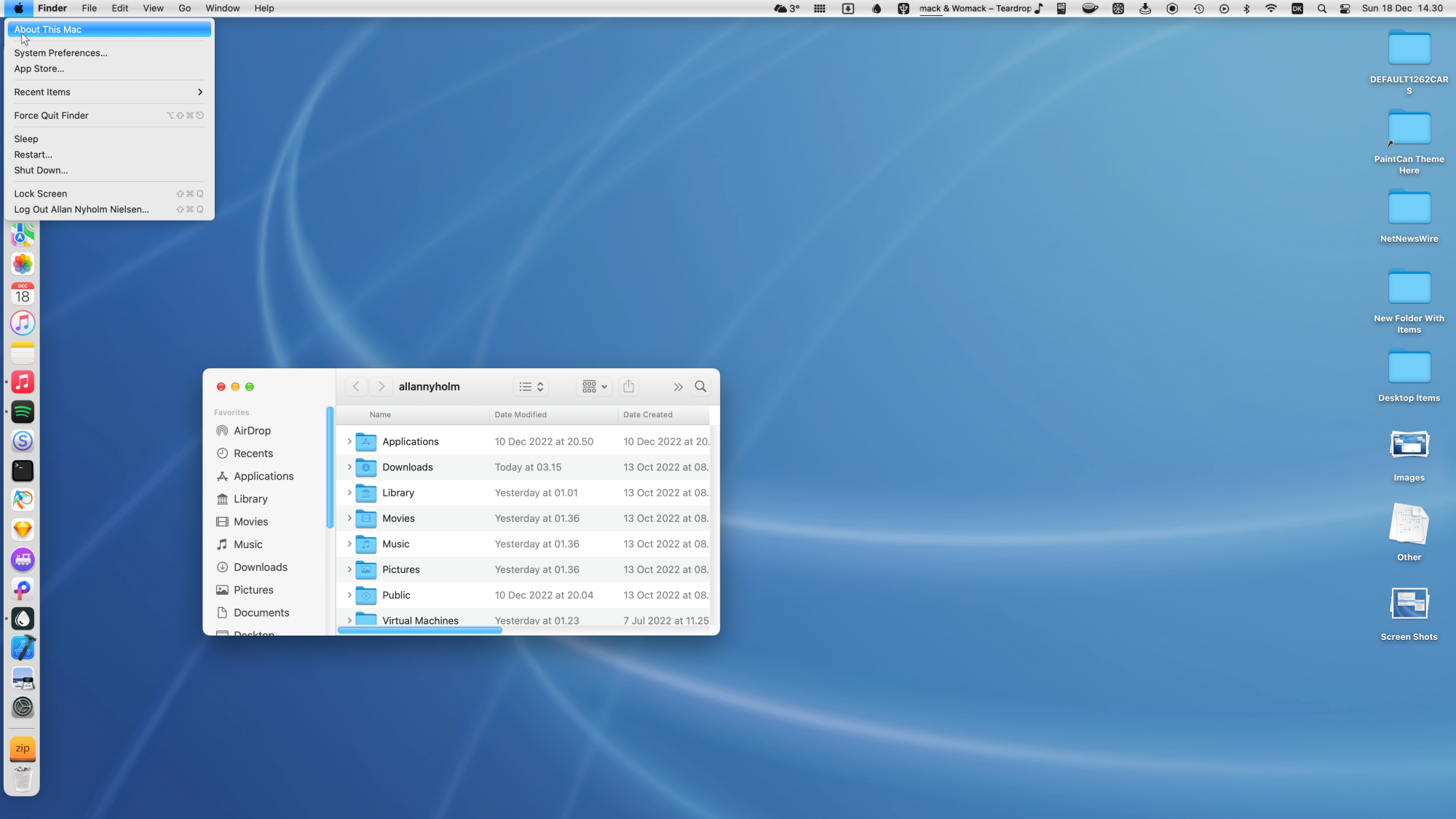1456x819 pixels.
Task: Show more toolbar items via double chevron
Action: (678, 387)
